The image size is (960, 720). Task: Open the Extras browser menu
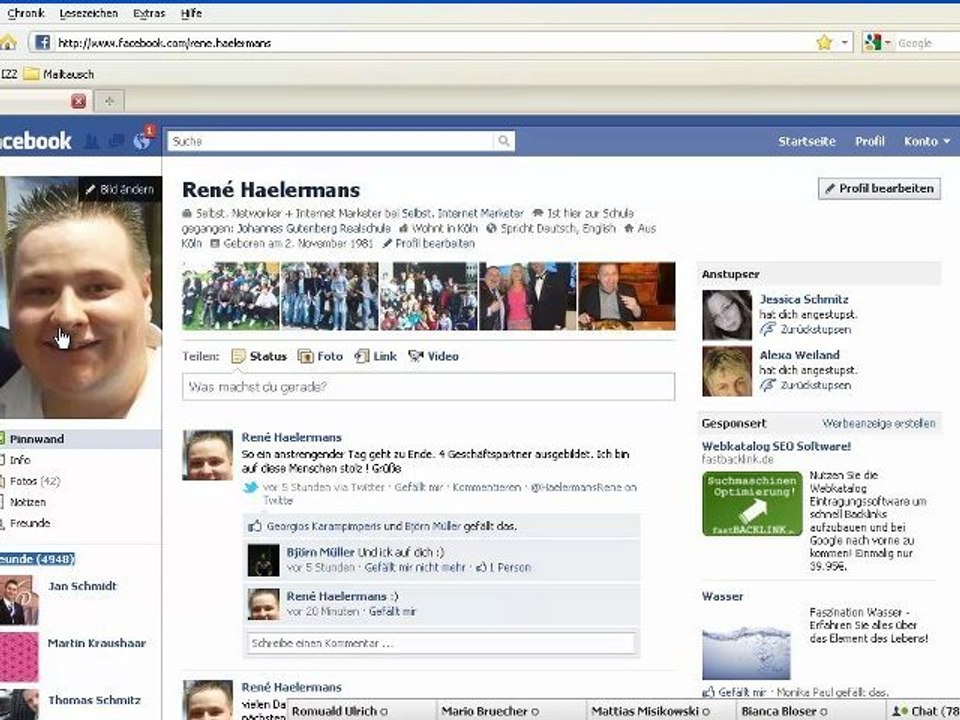click(x=149, y=13)
